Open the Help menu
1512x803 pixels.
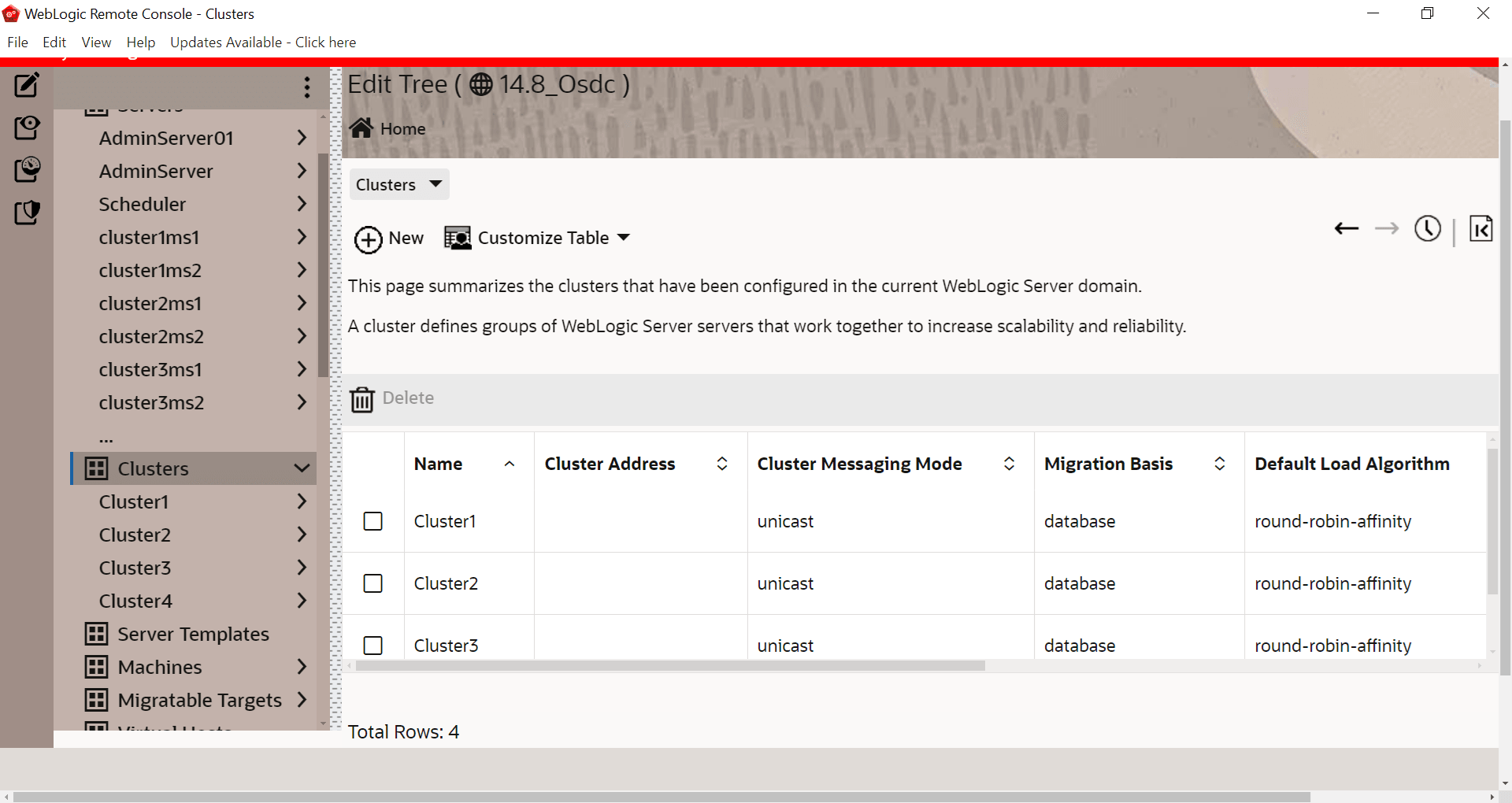141,43
